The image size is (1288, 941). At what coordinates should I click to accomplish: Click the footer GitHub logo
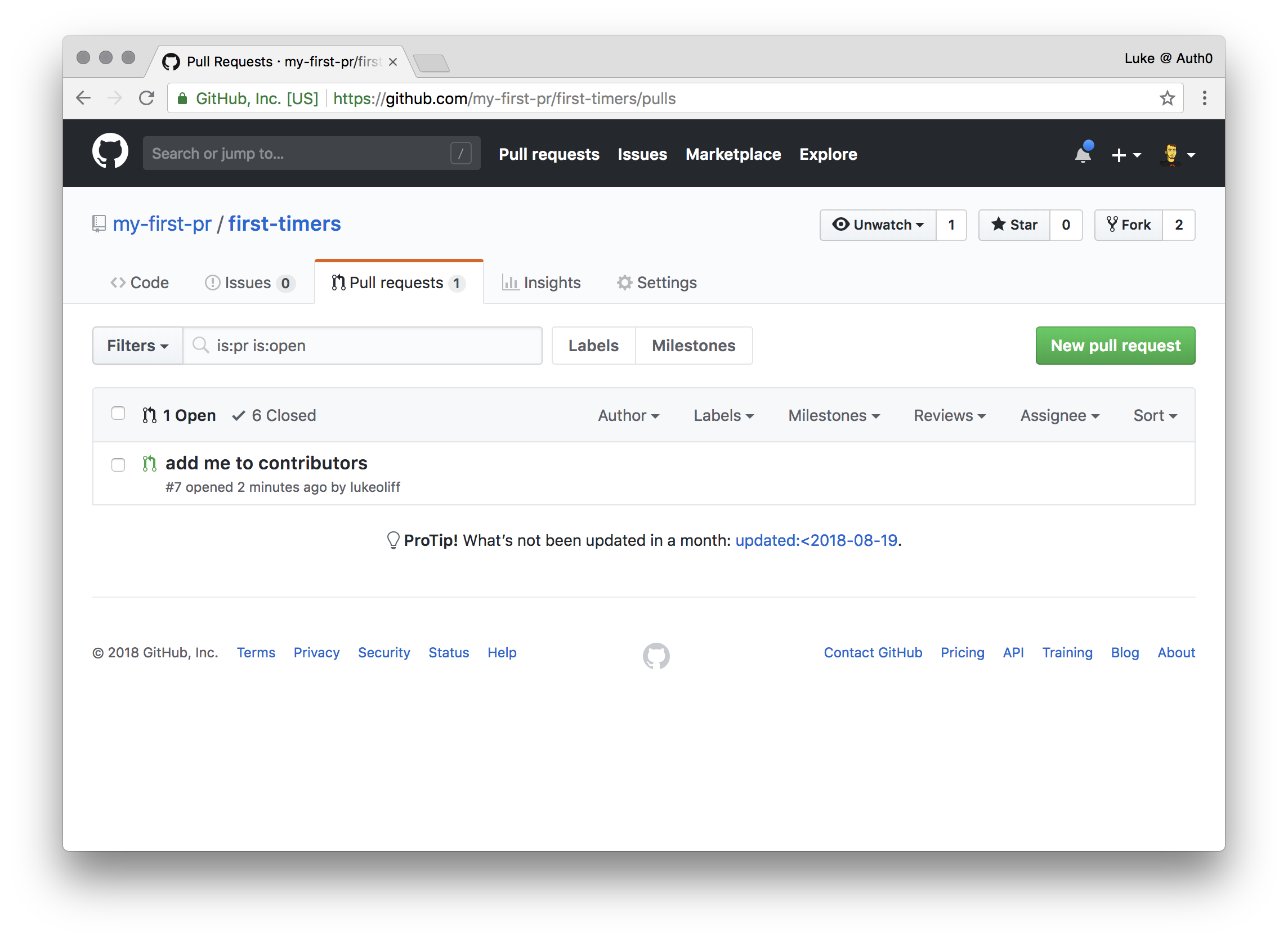click(656, 655)
